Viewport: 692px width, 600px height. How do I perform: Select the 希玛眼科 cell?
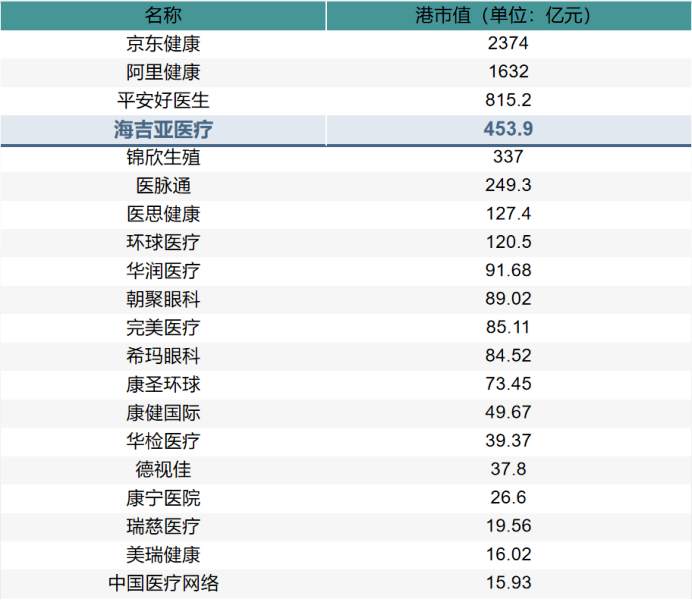point(163,356)
